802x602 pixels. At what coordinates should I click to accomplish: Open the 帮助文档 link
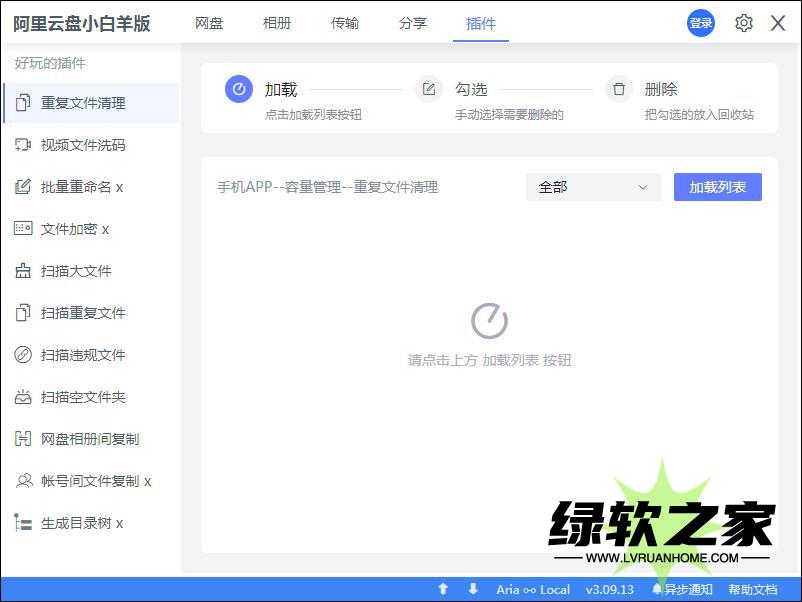coord(753,589)
